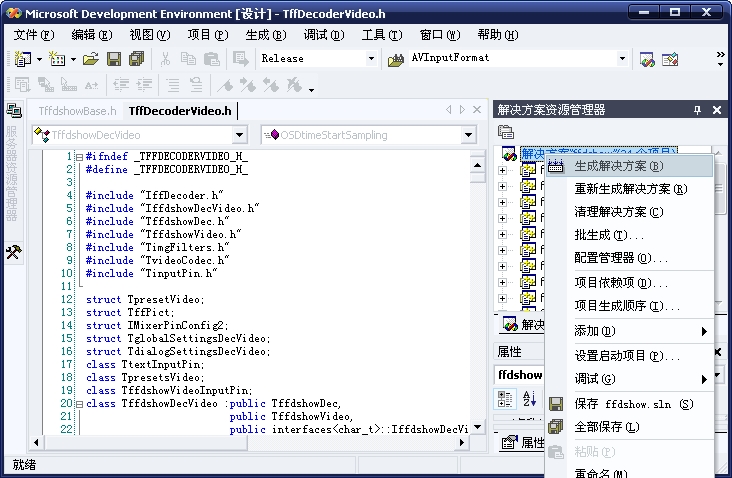Image resolution: width=732 pixels, height=478 pixels.
Task: Expand the first project node in solution tree
Action: [502, 170]
